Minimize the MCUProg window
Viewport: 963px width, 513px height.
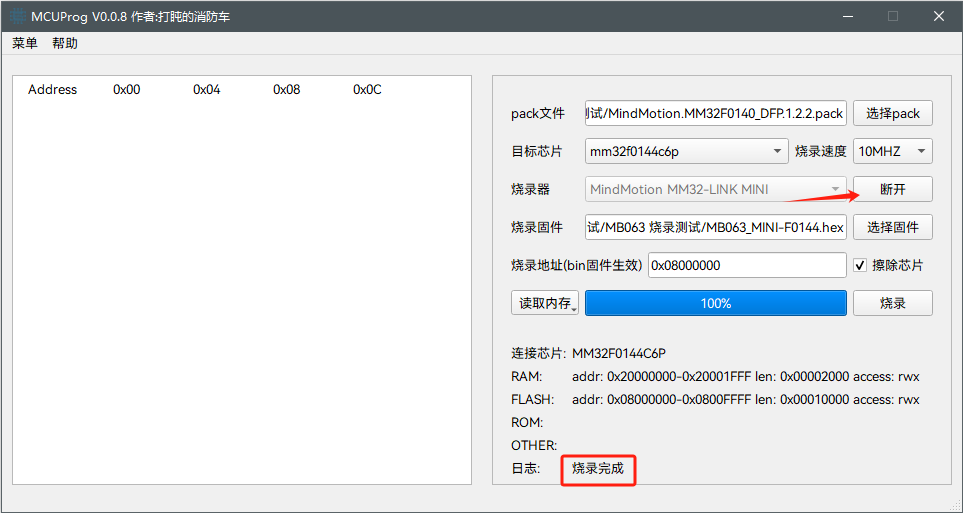(x=847, y=16)
